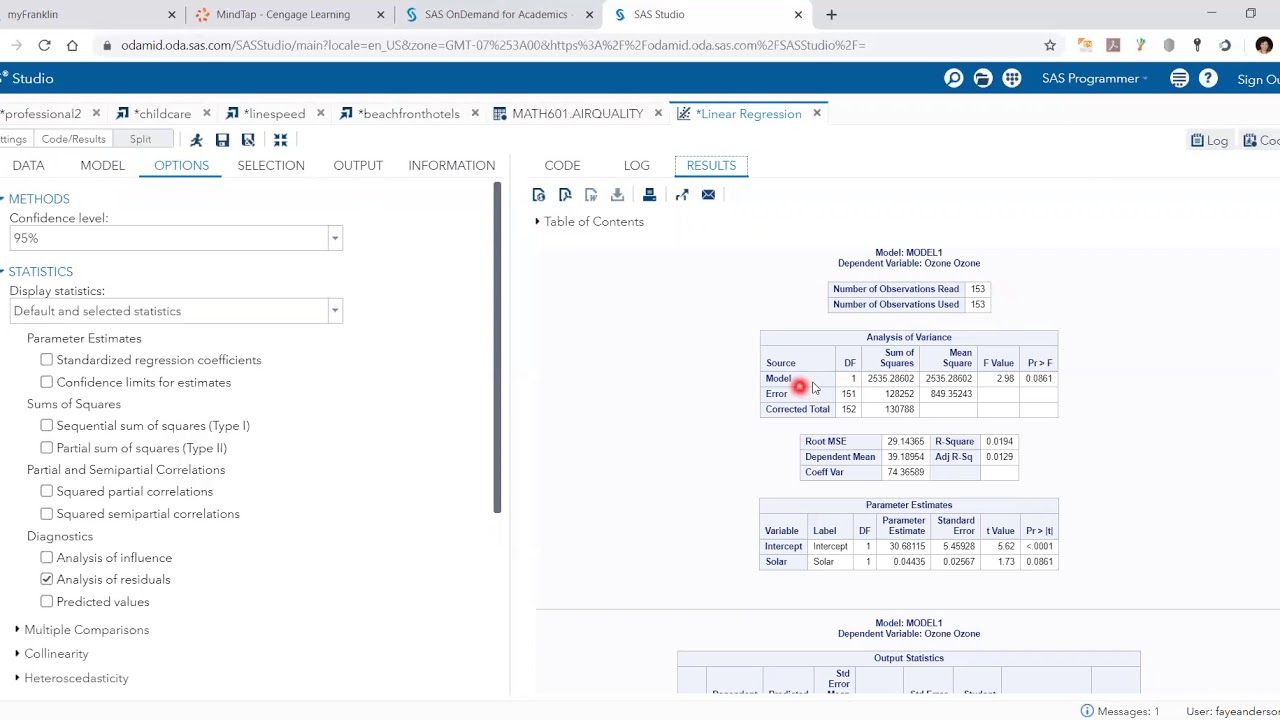1280x720 pixels.
Task: Enable Confidence limits for estimates
Action: point(47,382)
